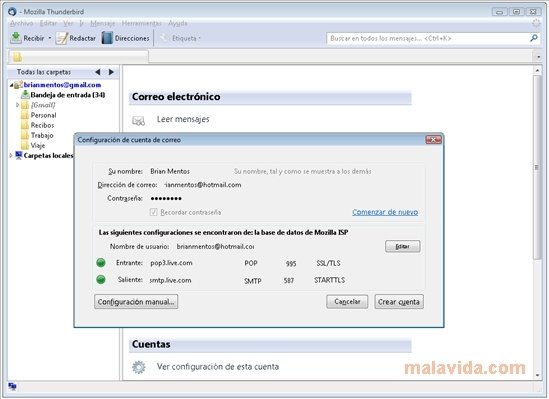Close the Configuración de cuenta dialog

point(433,140)
